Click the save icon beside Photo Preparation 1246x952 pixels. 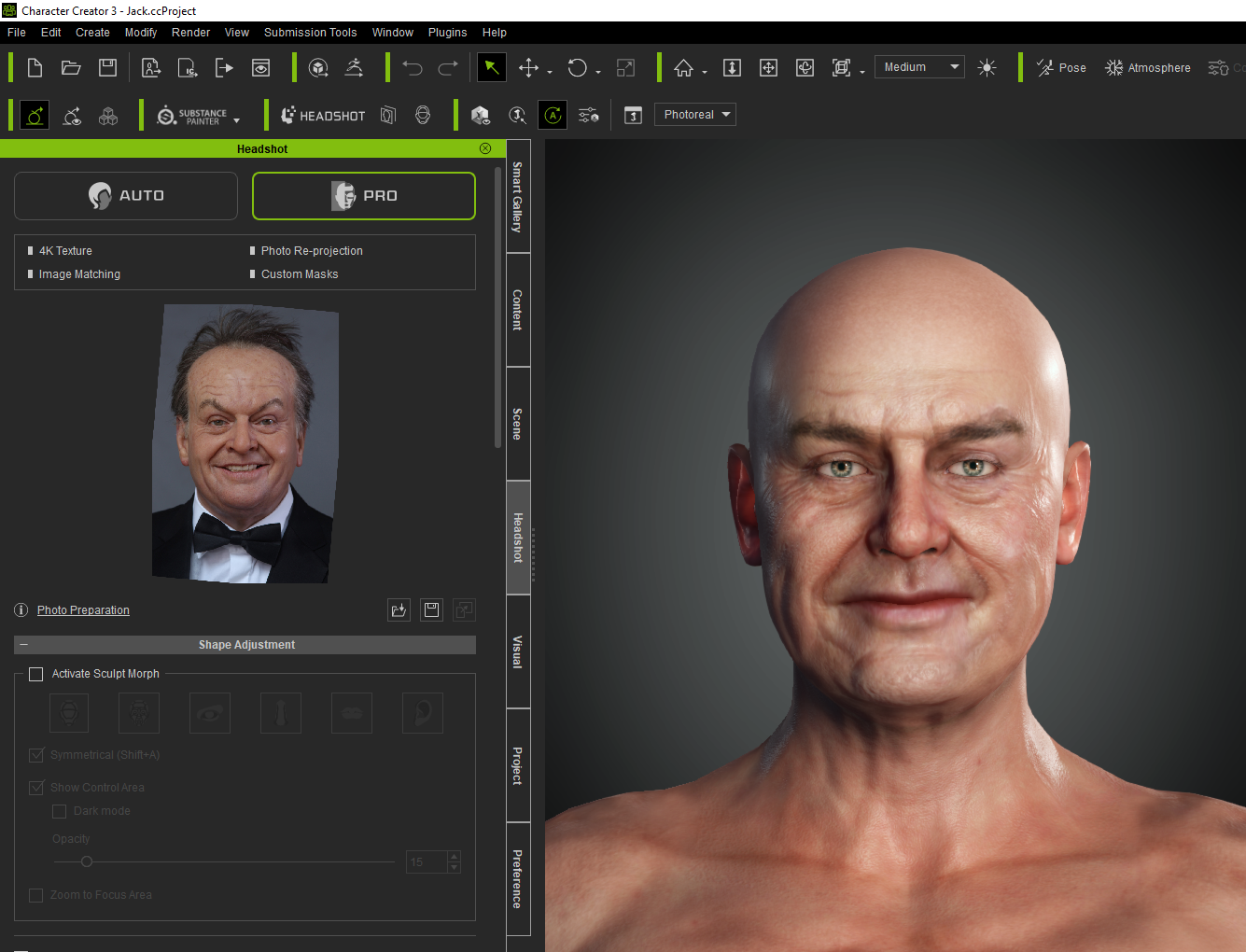[431, 610]
